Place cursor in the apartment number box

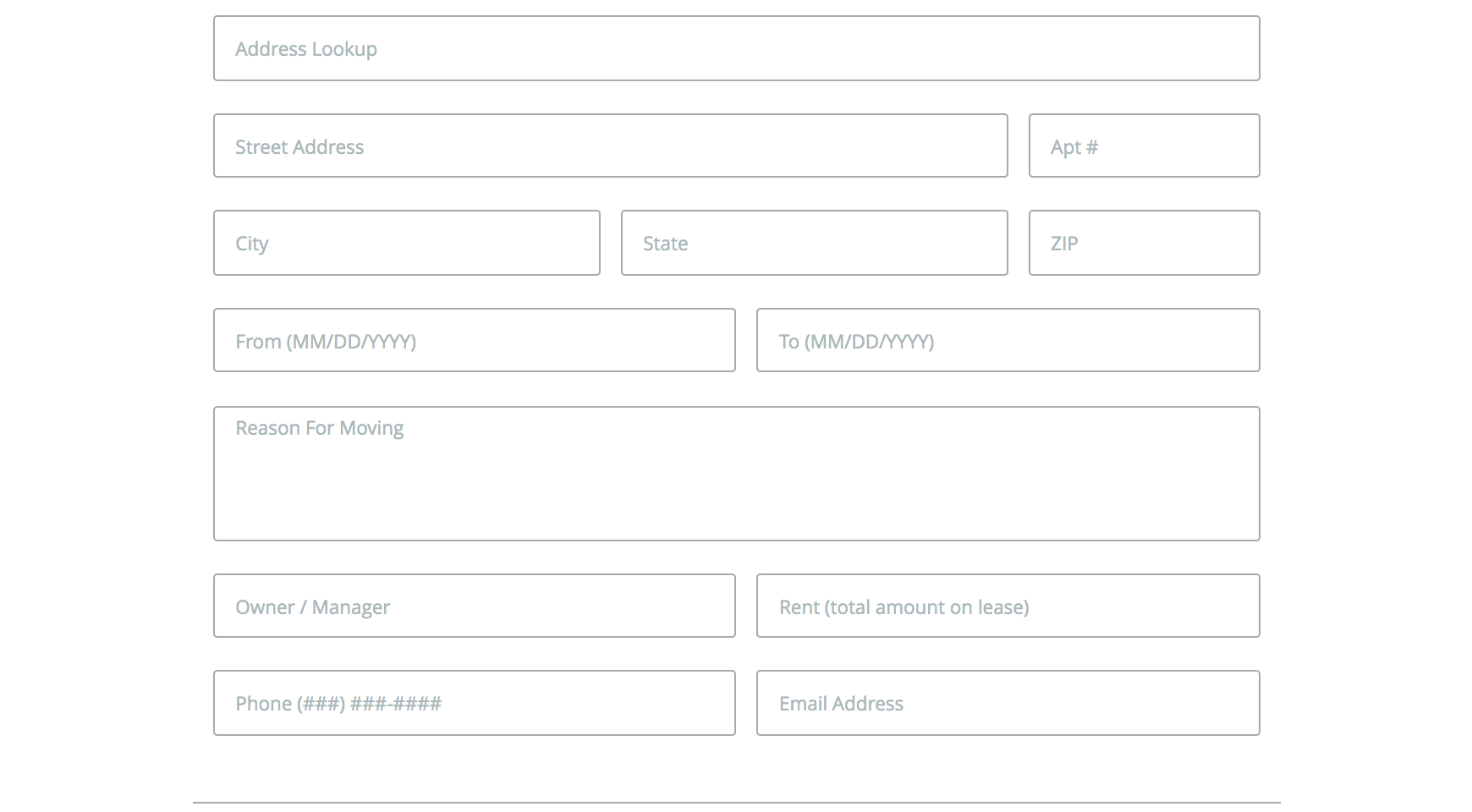1144,145
